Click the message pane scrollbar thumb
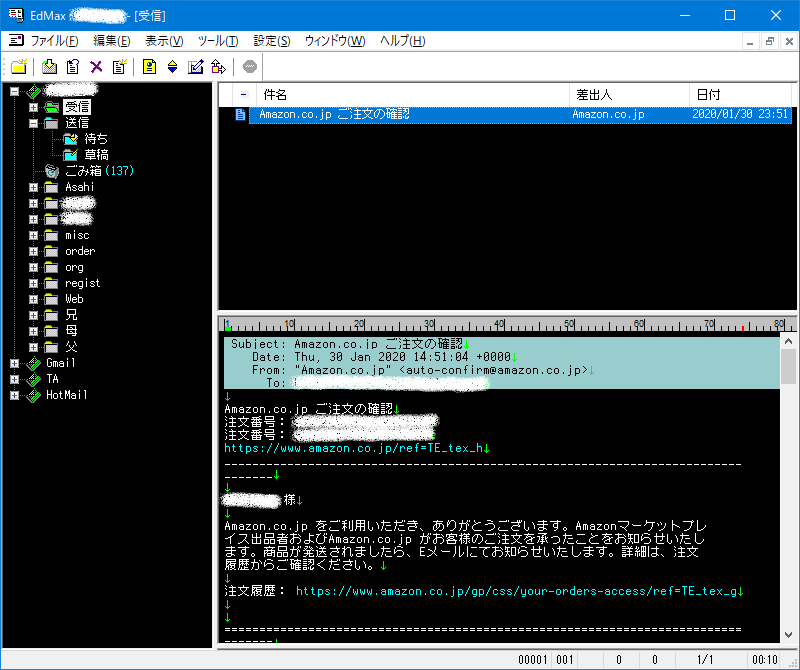This screenshot has height=670, width=800. [788, 366]
